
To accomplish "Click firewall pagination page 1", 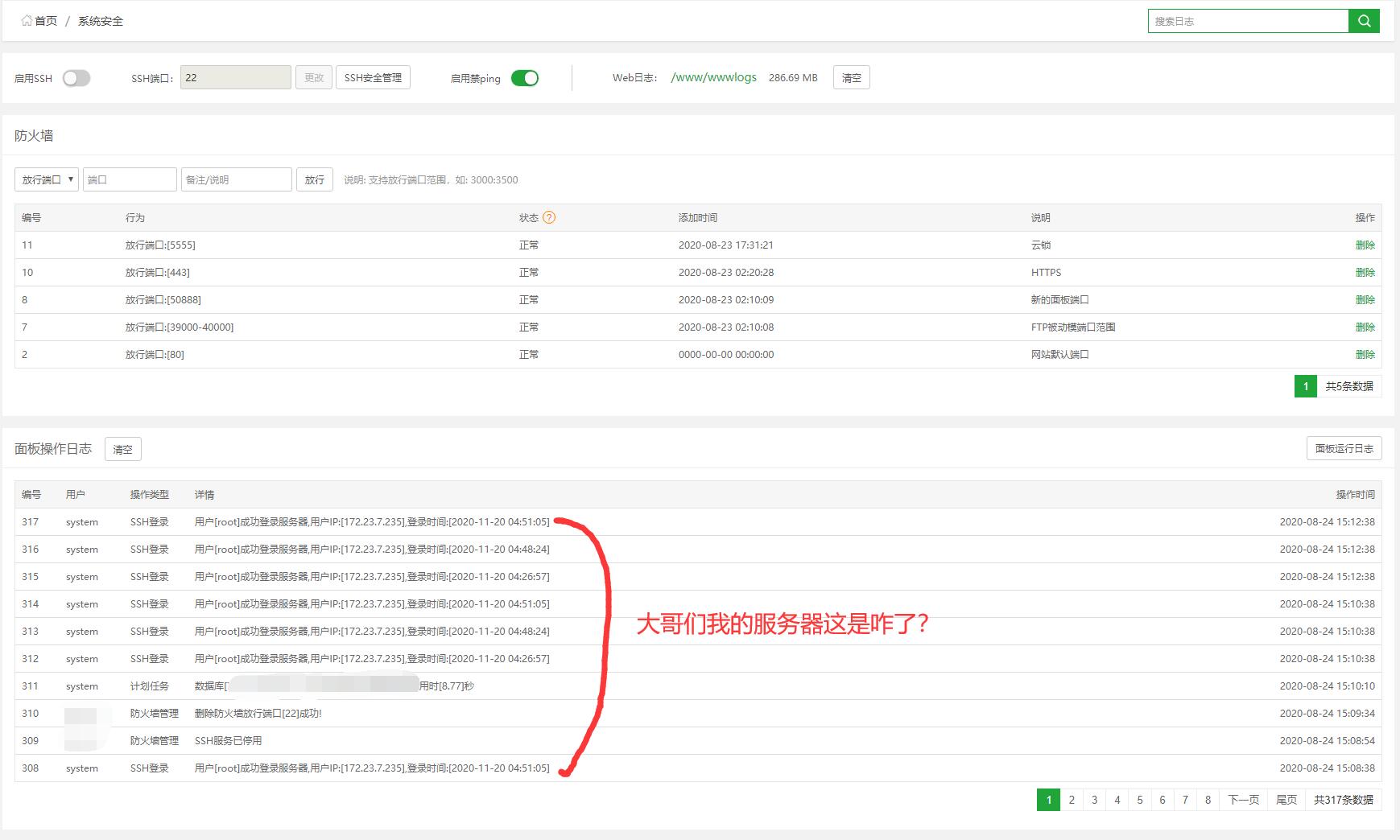I will click(x=1306, y=386).
